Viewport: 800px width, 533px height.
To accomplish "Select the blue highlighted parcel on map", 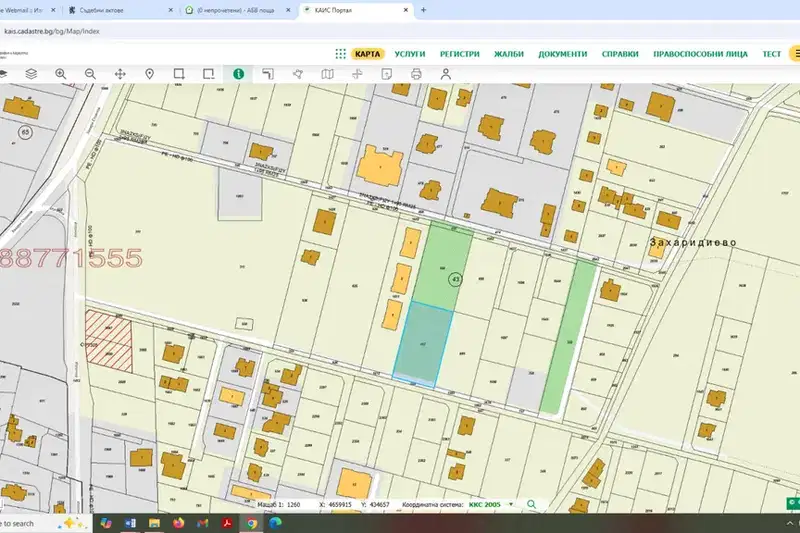I will (423, 343).
